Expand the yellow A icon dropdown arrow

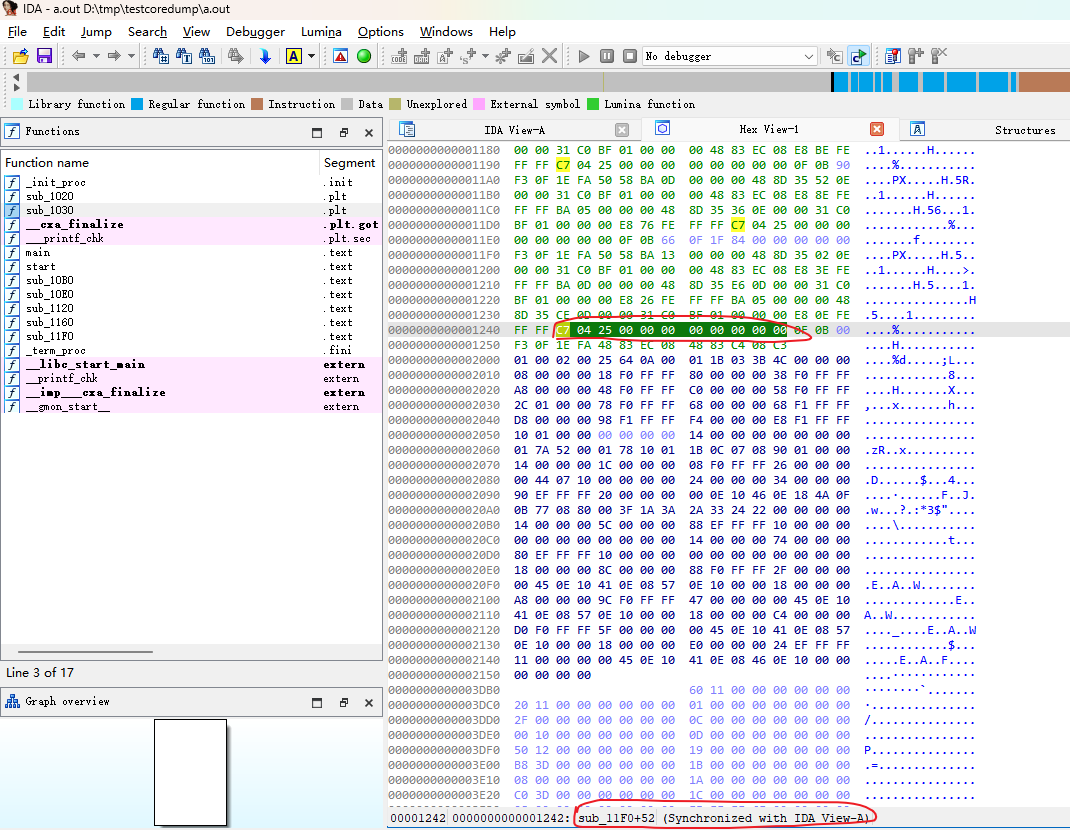311,56
